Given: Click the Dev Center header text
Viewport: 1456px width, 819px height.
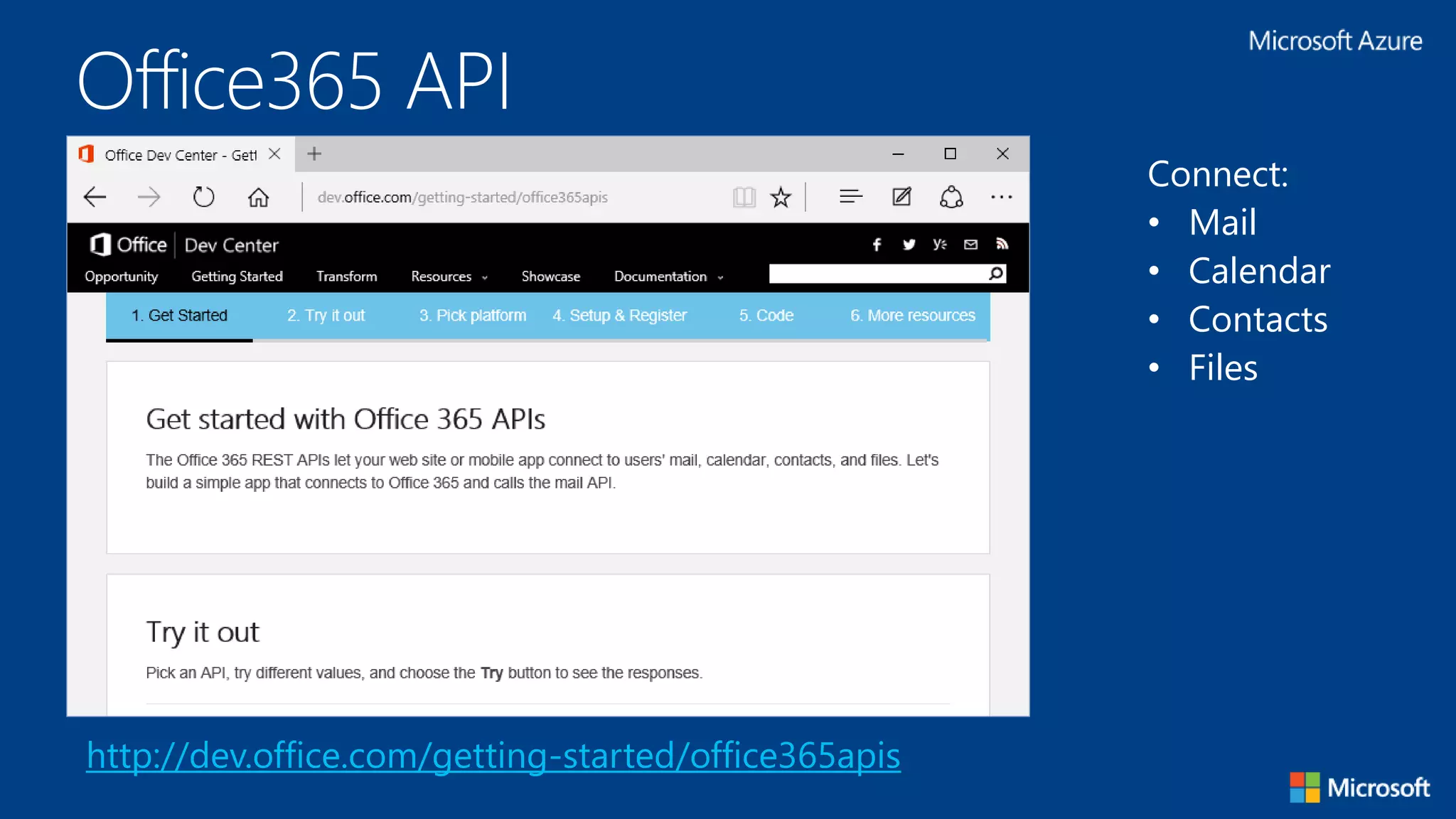Looking at the screenshot, I should click(x=231, y=245).
